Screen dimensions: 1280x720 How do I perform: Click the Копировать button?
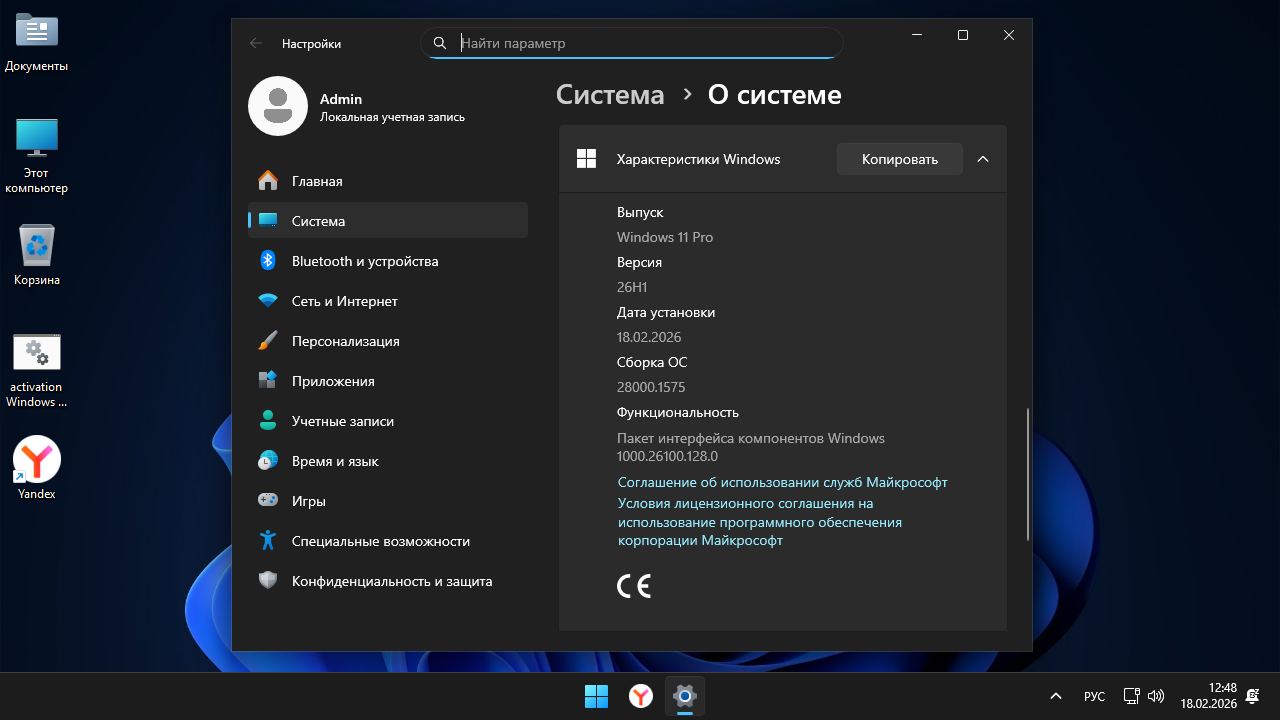point(899,159)
